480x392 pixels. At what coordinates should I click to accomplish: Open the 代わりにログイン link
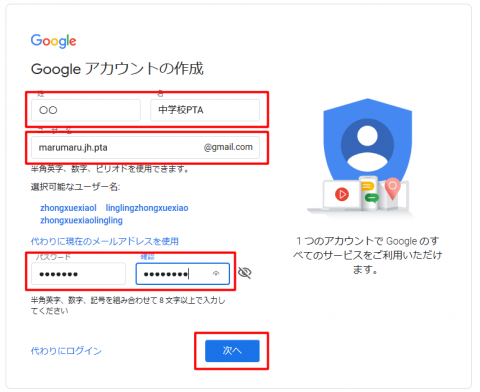point(66,351)
